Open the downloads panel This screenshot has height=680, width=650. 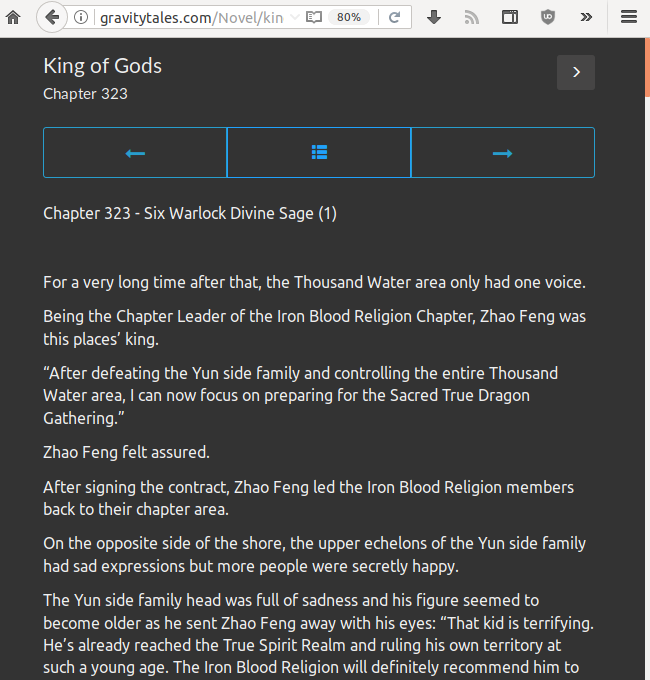pyautogui.click(x=434, y=17)
